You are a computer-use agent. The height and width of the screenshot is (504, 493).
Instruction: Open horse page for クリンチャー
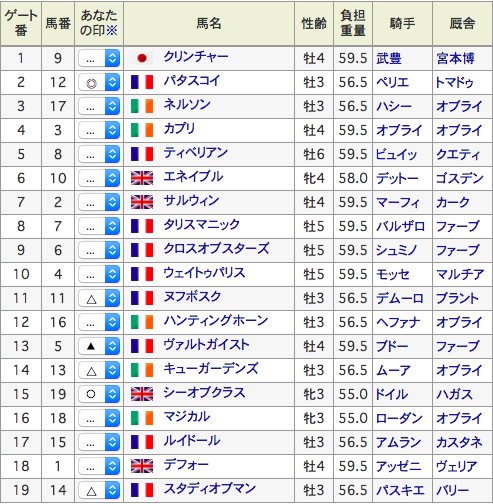196,57
